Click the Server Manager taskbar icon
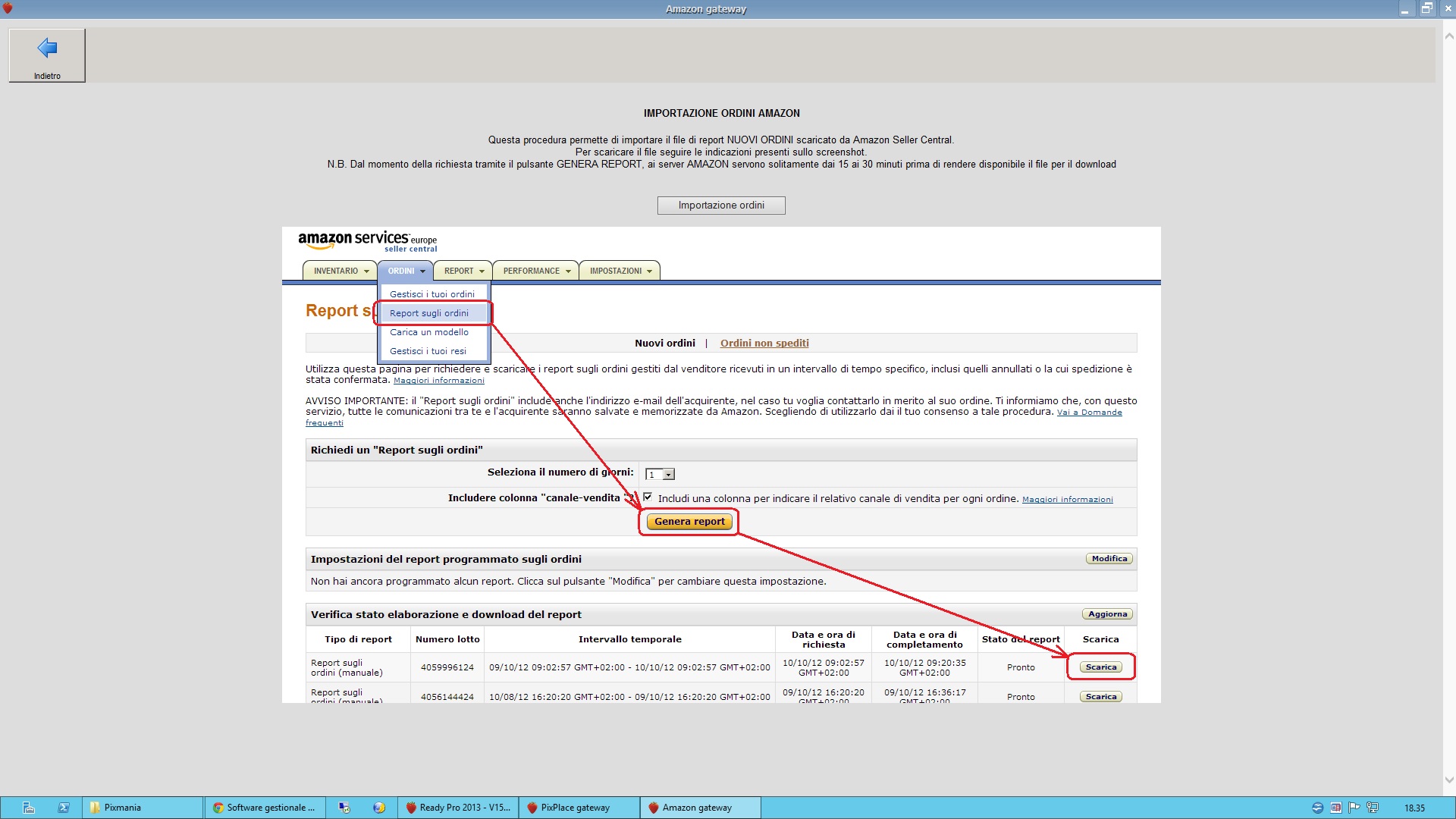The width and height of the screenshot is (1456, 819). (28, 808)
